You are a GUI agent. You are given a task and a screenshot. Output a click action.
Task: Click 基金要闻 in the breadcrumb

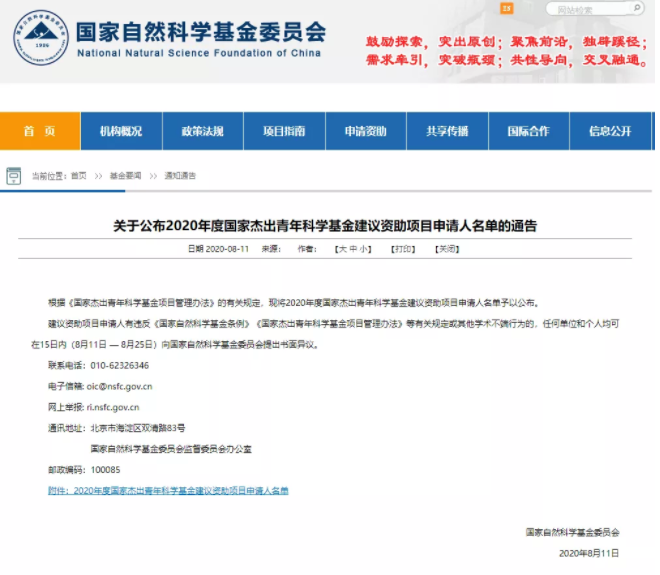[126, 176]
